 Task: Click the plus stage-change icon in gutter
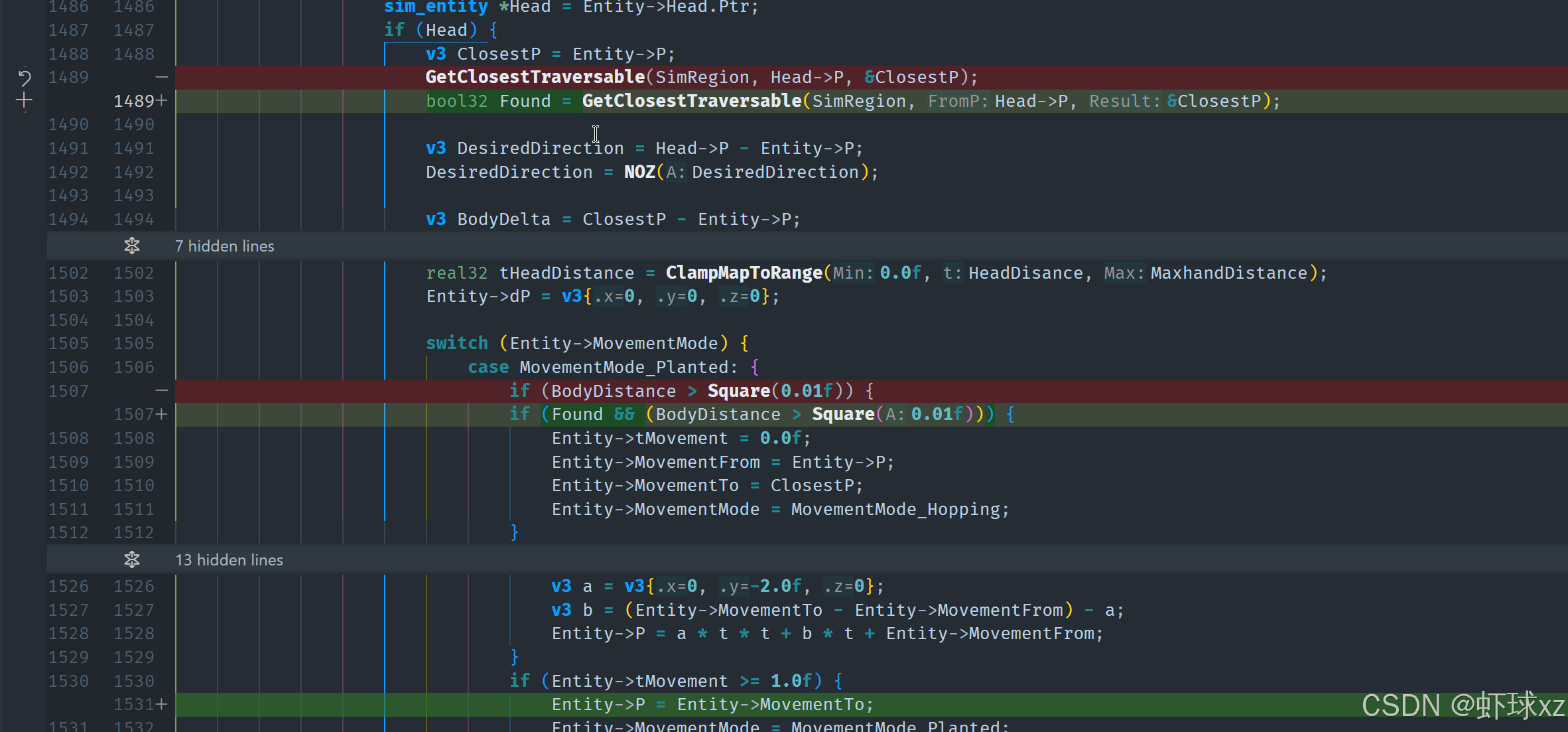tap(25, 101)
